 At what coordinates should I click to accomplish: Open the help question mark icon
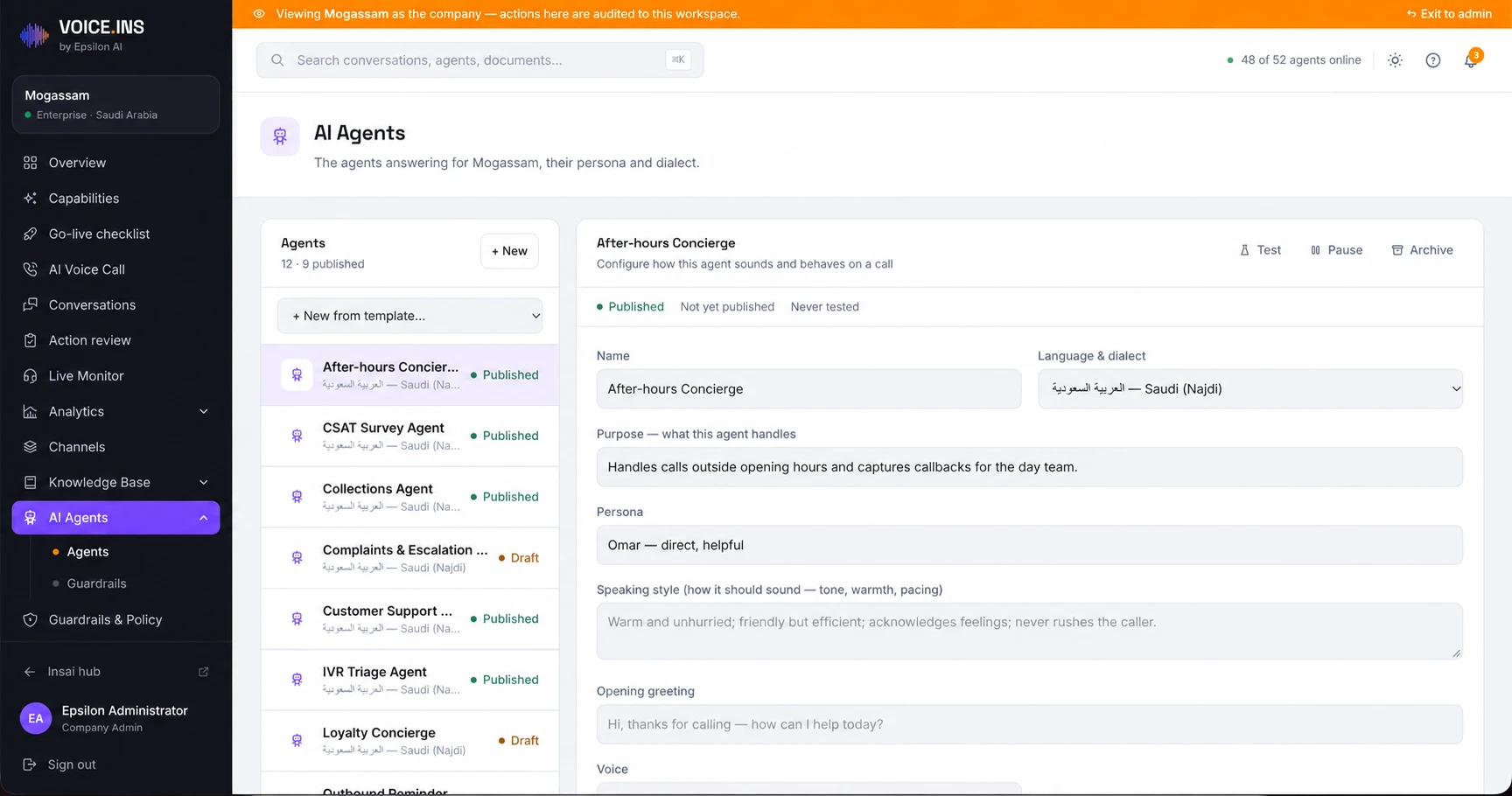(1432, 60)
